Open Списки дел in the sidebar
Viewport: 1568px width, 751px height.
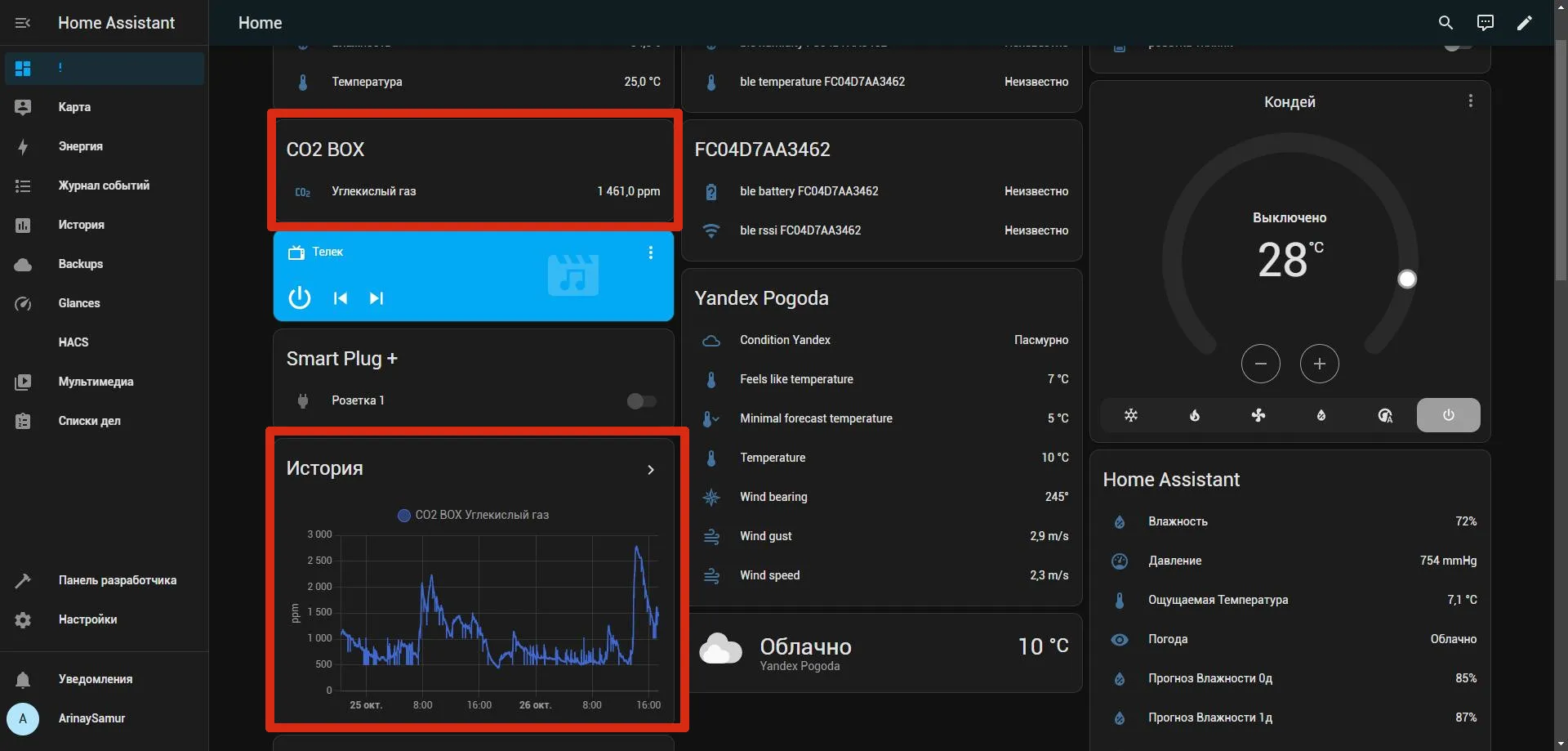tap(105, 421)
